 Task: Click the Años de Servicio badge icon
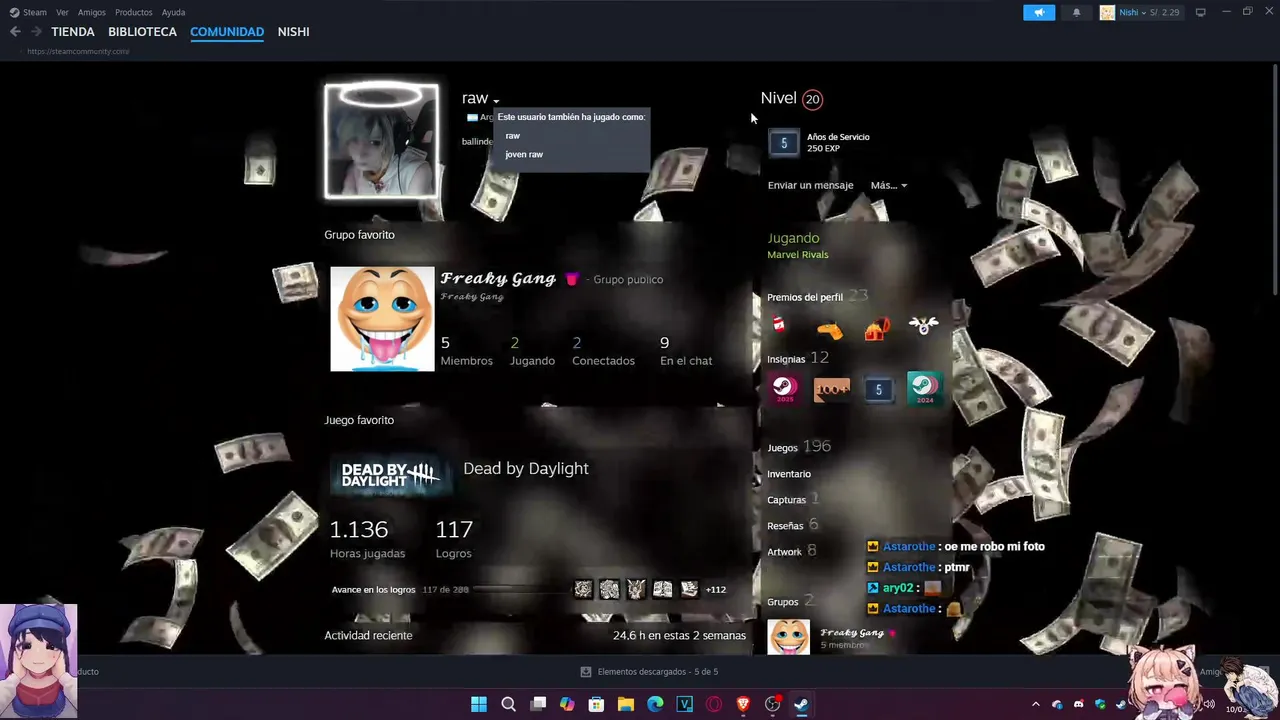(784, 143)
